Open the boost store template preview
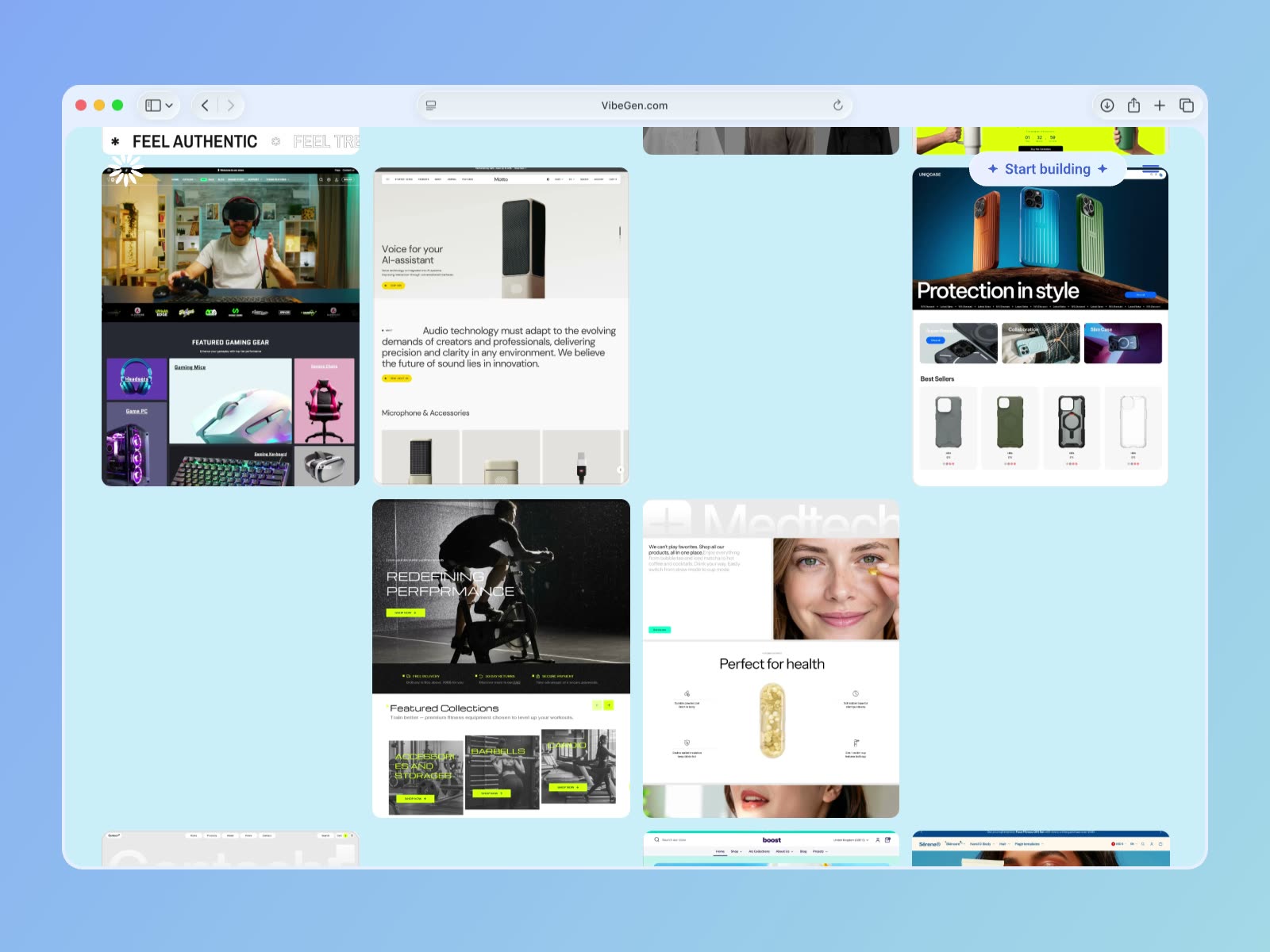Image resolution: width=1270 pixels, height=952 pixels. 771,849
